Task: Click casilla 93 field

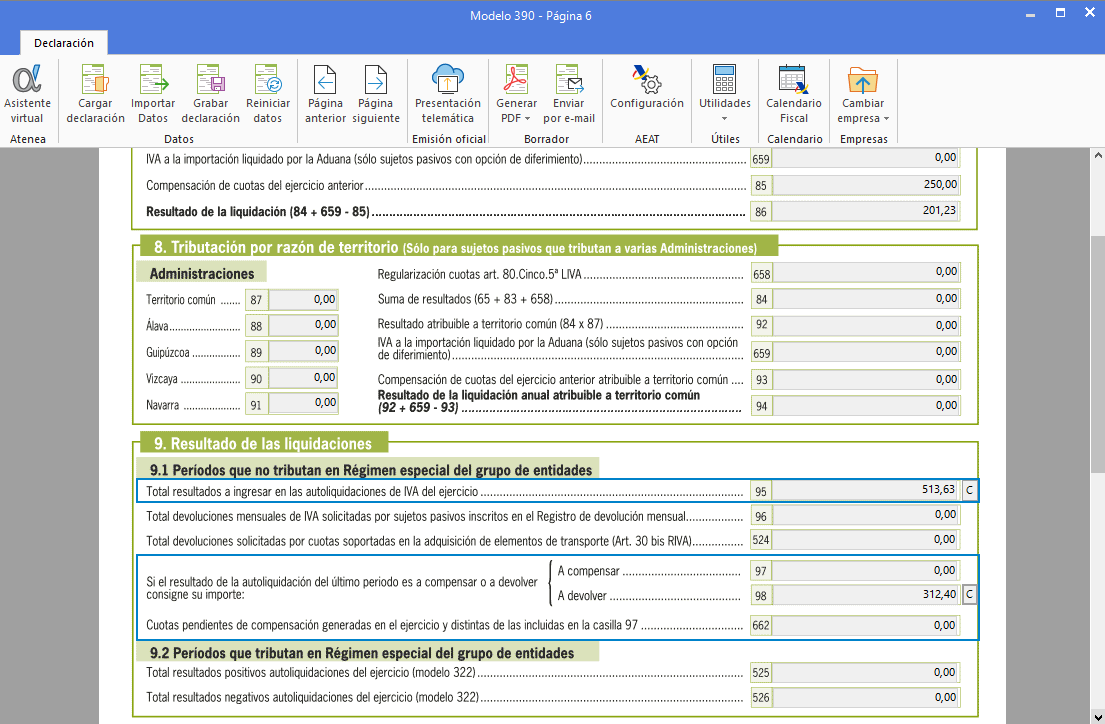Action: pyautogui.click(x=866, y=379)
